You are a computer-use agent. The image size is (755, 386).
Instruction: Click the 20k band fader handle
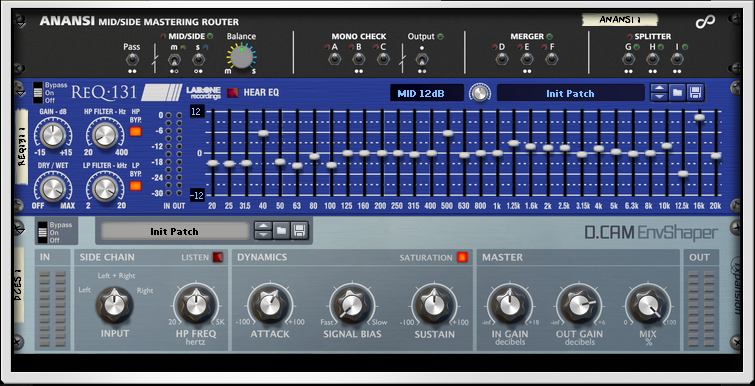[716, 155]
